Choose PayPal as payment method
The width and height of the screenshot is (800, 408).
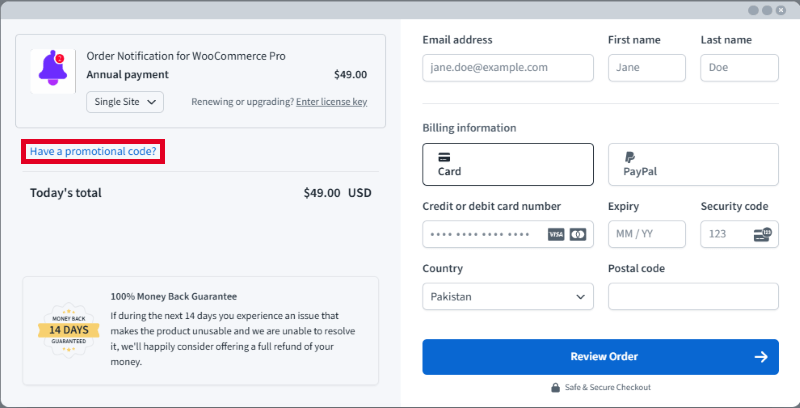coord(693,164)
